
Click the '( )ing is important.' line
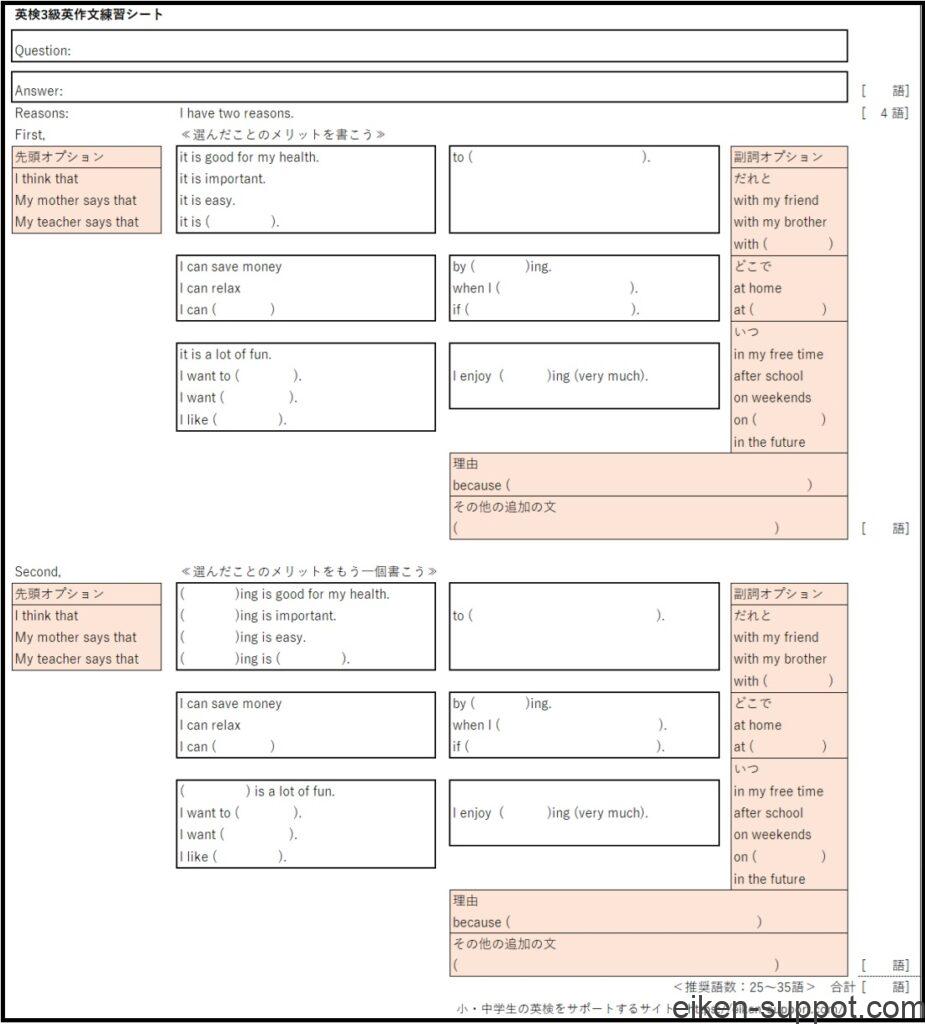click(x=259, y=616)
